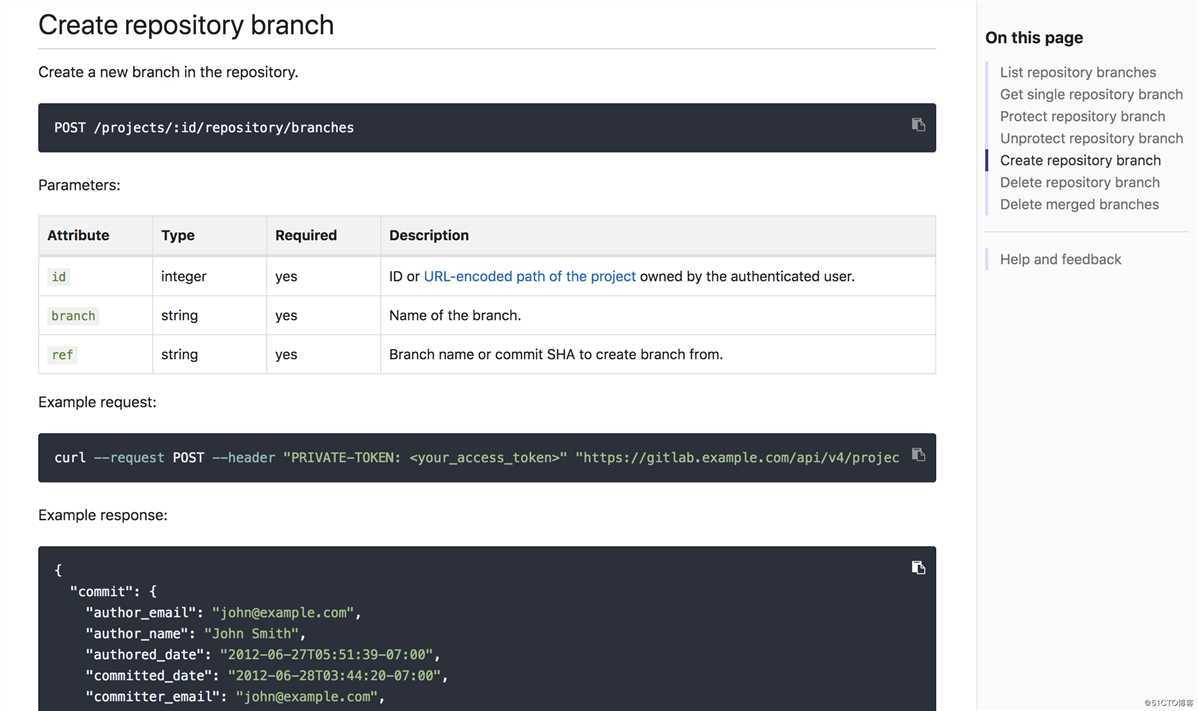Click the author_name 'John Smith' line
Screen dimensions: 1198x711
click(196, 634)
